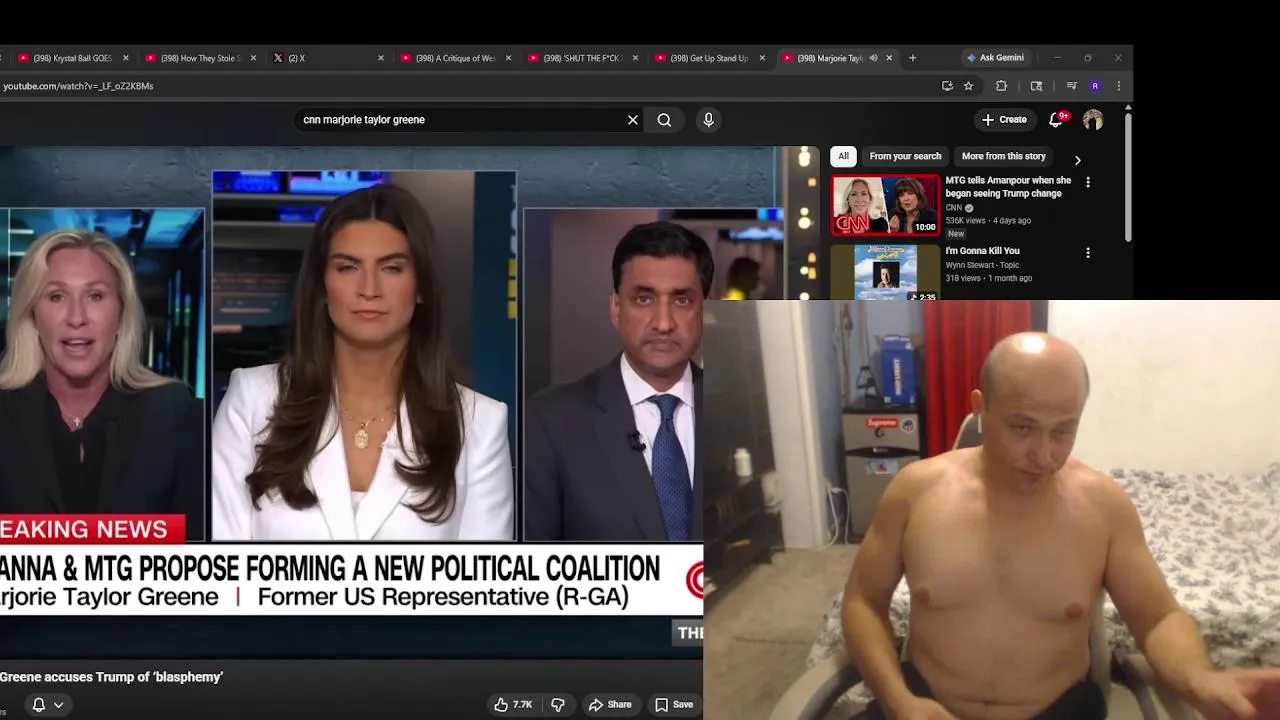Image resolution: width=1280 pixels, height=720 pixels.
Task: Click the 'Wynn Stewart - Topic' channel name
Action: (x=982, y=265)
